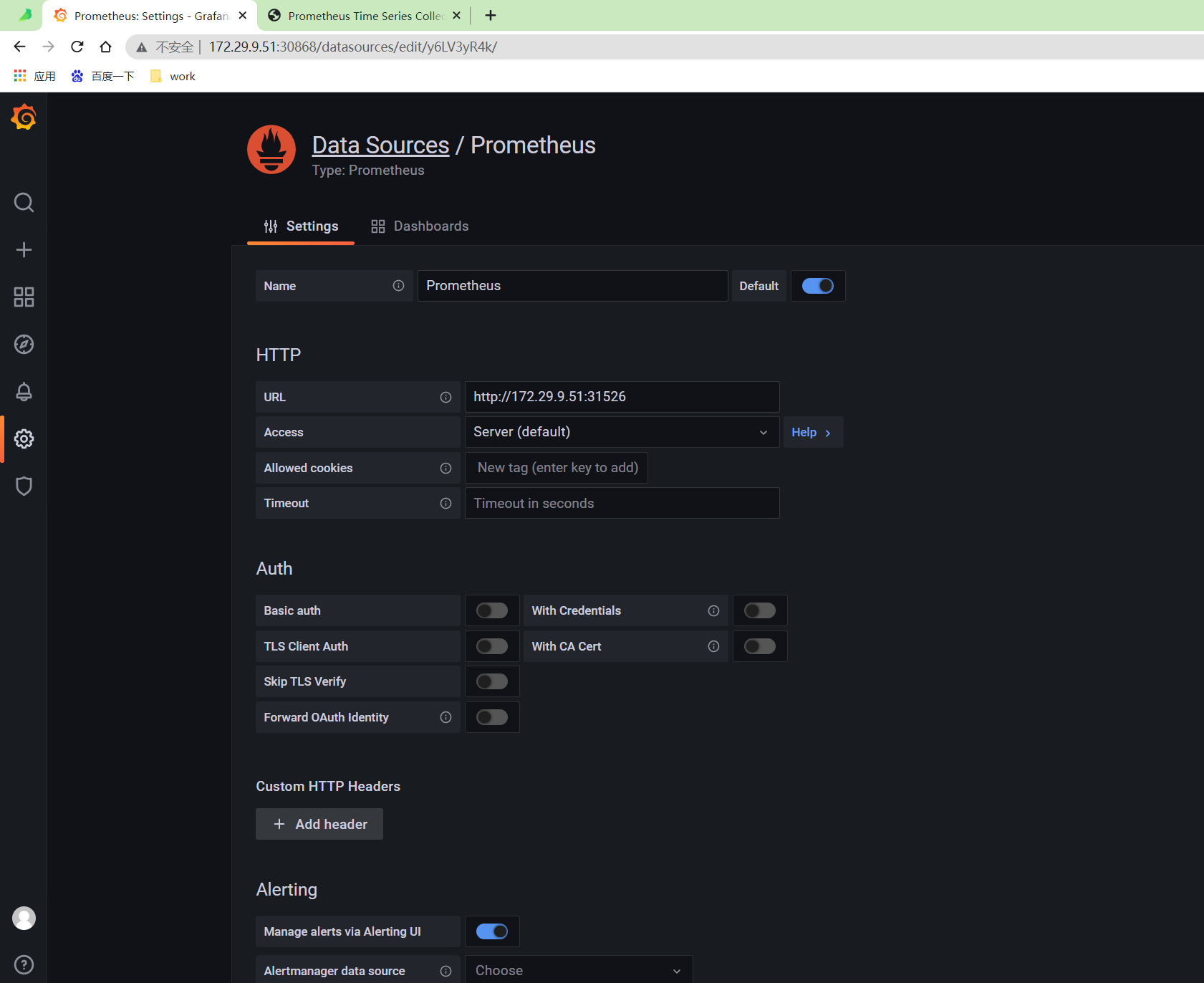Open the Server Admin shield icon
Image resolution: width=1204 pixels, height=983 pixels.
pos(24,486)
